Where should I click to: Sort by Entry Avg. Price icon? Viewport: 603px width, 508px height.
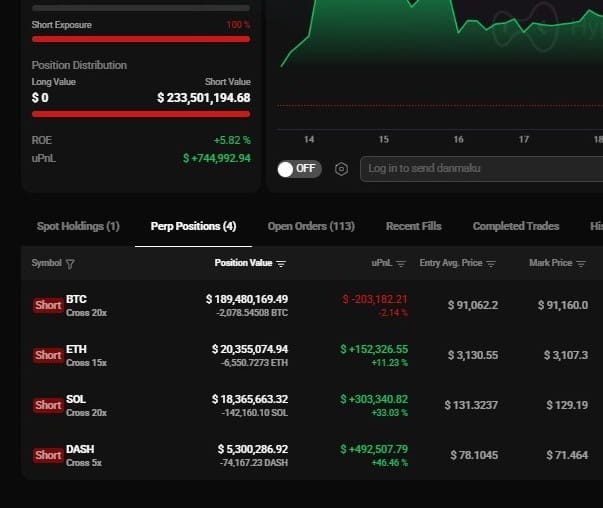pyautogui.click(x=491, y=264)
